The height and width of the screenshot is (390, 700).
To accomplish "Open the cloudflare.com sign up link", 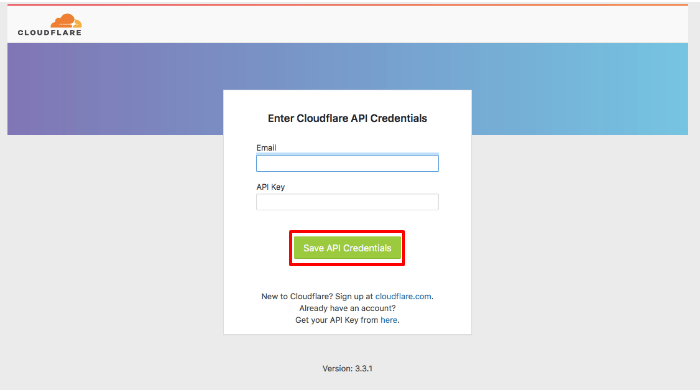I will (x=403, y=296).
